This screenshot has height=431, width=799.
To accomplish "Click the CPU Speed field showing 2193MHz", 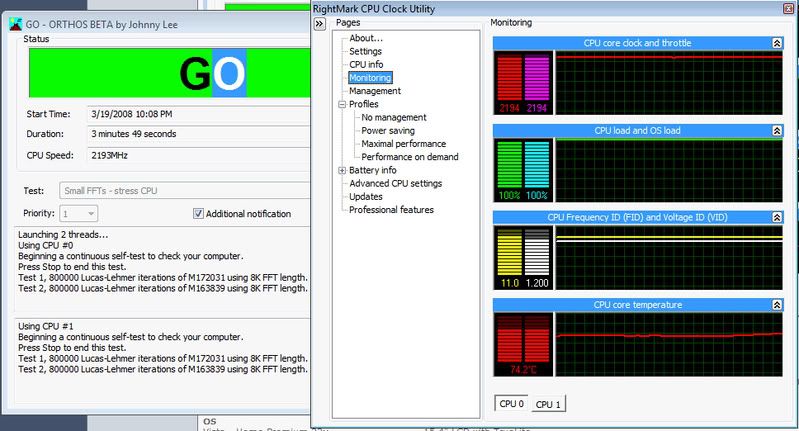I will coord(199,156).
